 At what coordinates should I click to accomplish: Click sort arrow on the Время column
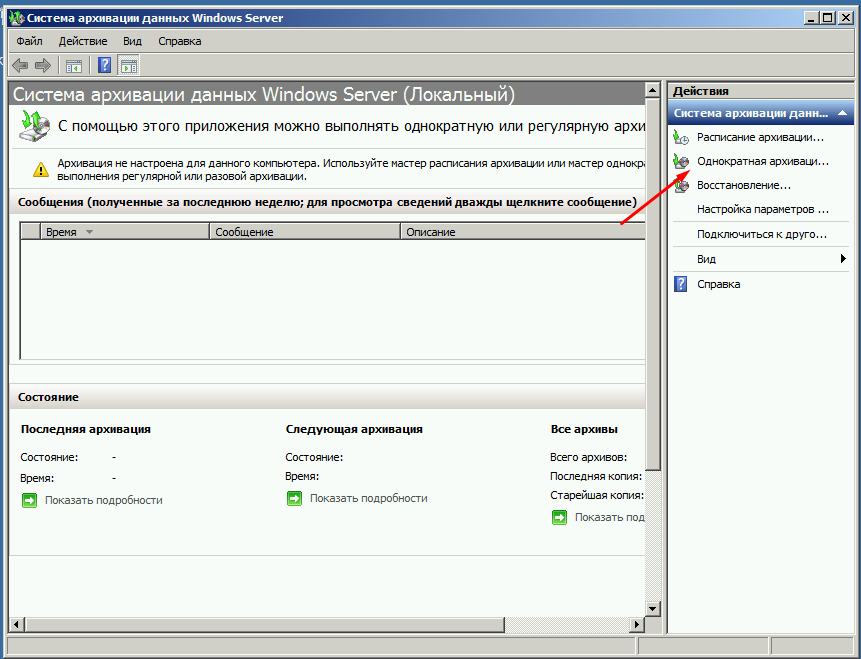tap(89, 232)
